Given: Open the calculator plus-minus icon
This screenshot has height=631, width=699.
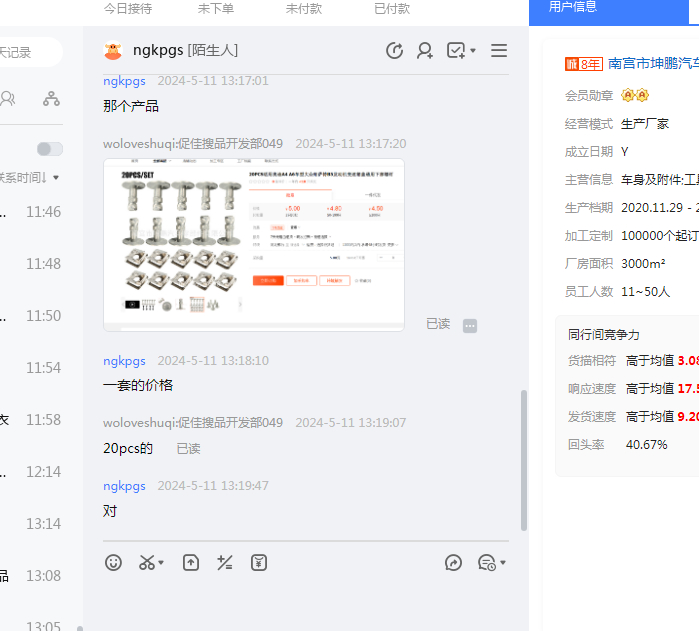Looking at the screenshot, I should click(225, 563).
